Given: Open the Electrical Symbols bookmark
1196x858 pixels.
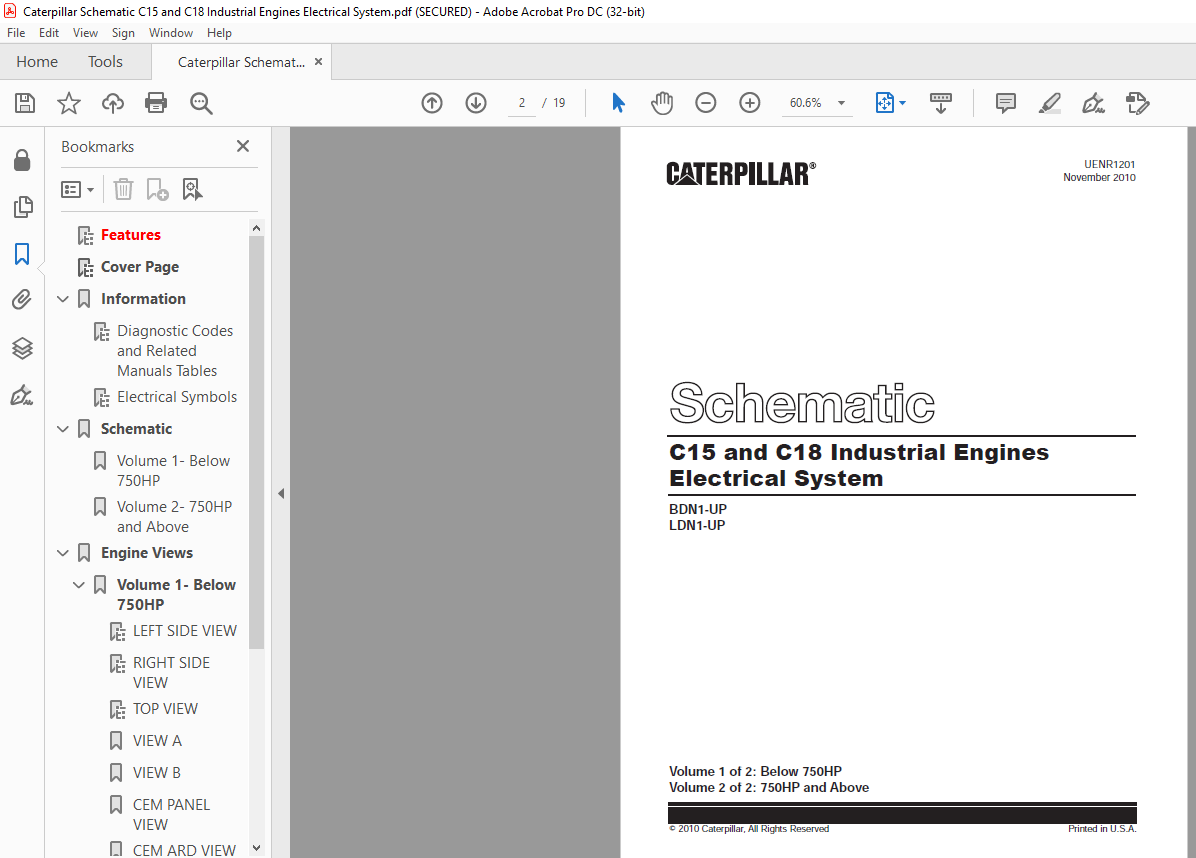Looking at the screenshot, I should (177, 397).
